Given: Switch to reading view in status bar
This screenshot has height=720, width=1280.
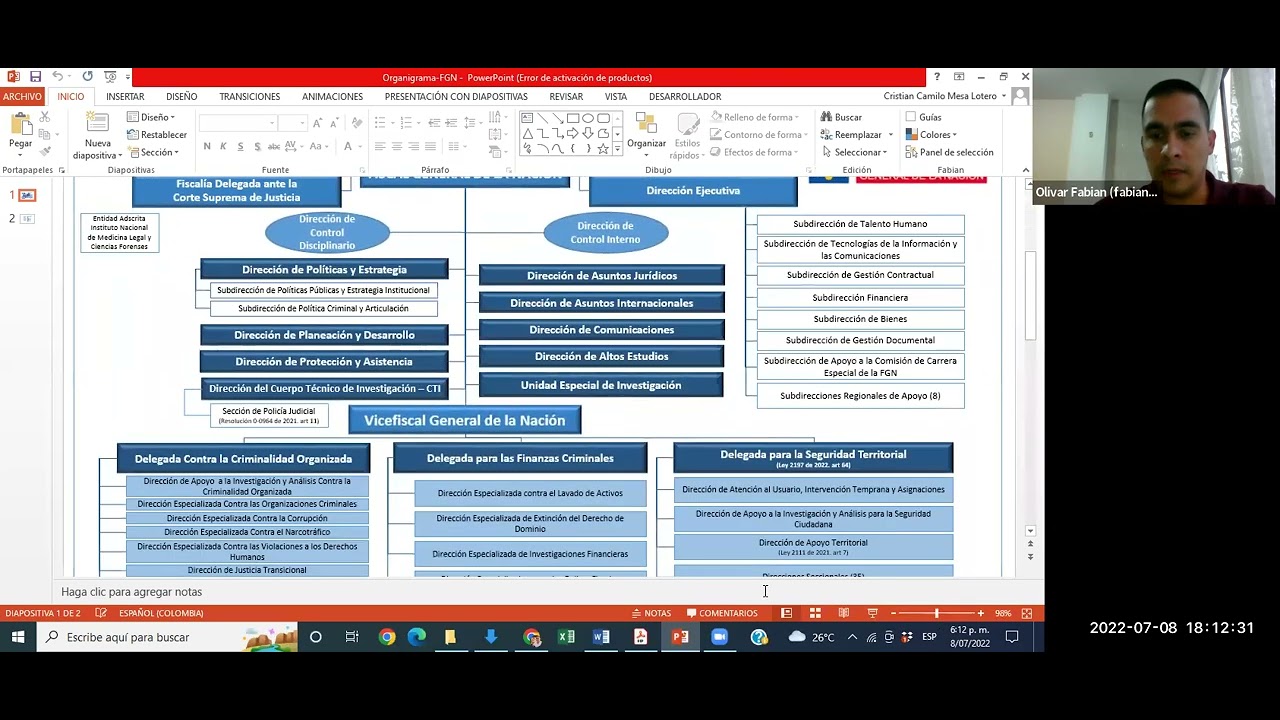Looking at the screenshot, I should point(843,613).
